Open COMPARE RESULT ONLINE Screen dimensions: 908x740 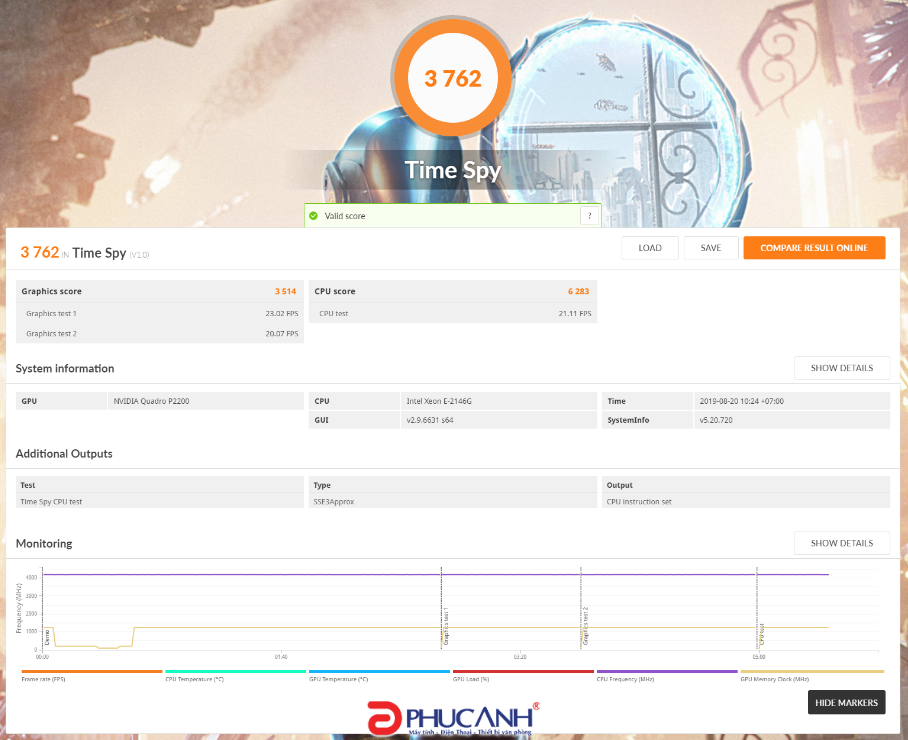[814, 248]
